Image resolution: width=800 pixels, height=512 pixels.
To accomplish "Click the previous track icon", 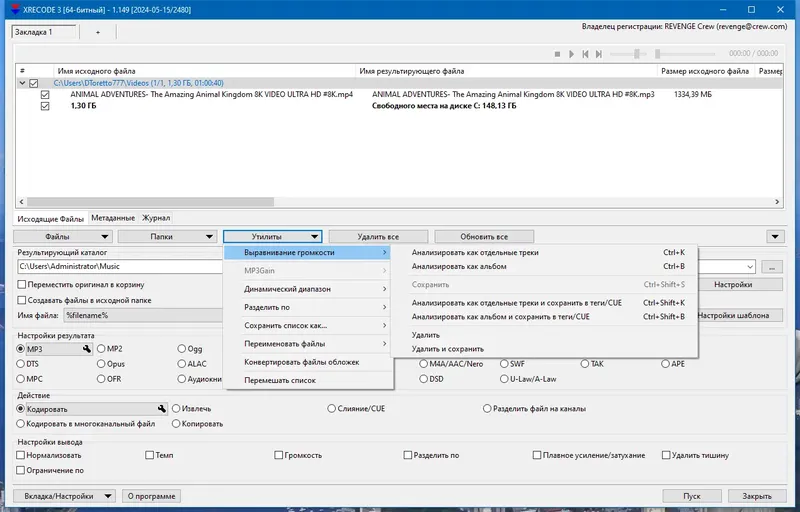I will (585, 54).
